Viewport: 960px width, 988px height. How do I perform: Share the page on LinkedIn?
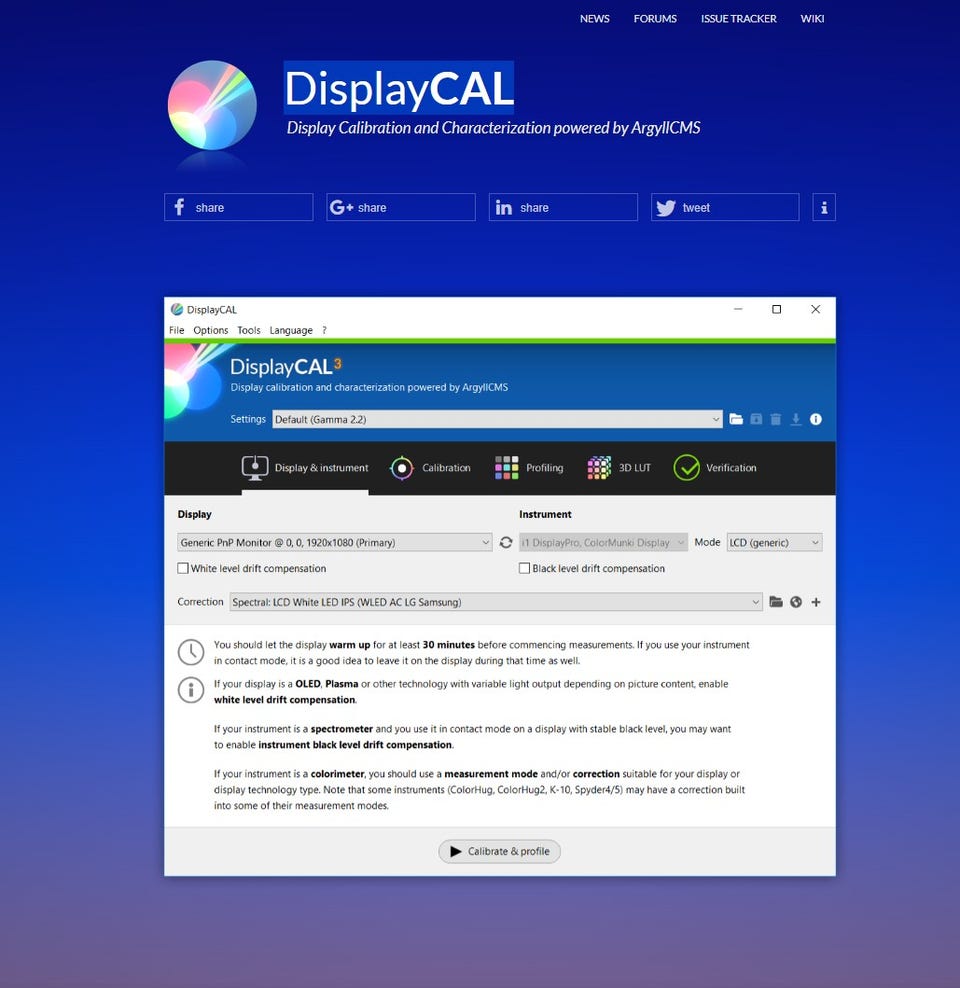(563, 207)
